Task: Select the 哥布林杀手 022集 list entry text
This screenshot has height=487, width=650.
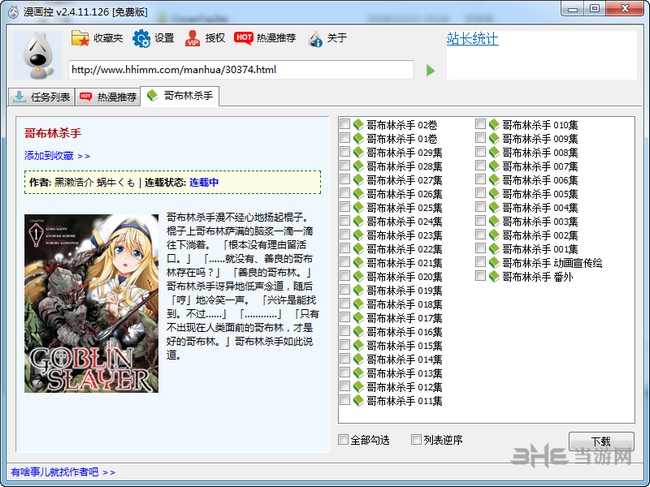Action: pyautogui.click(x=404, y=249)
